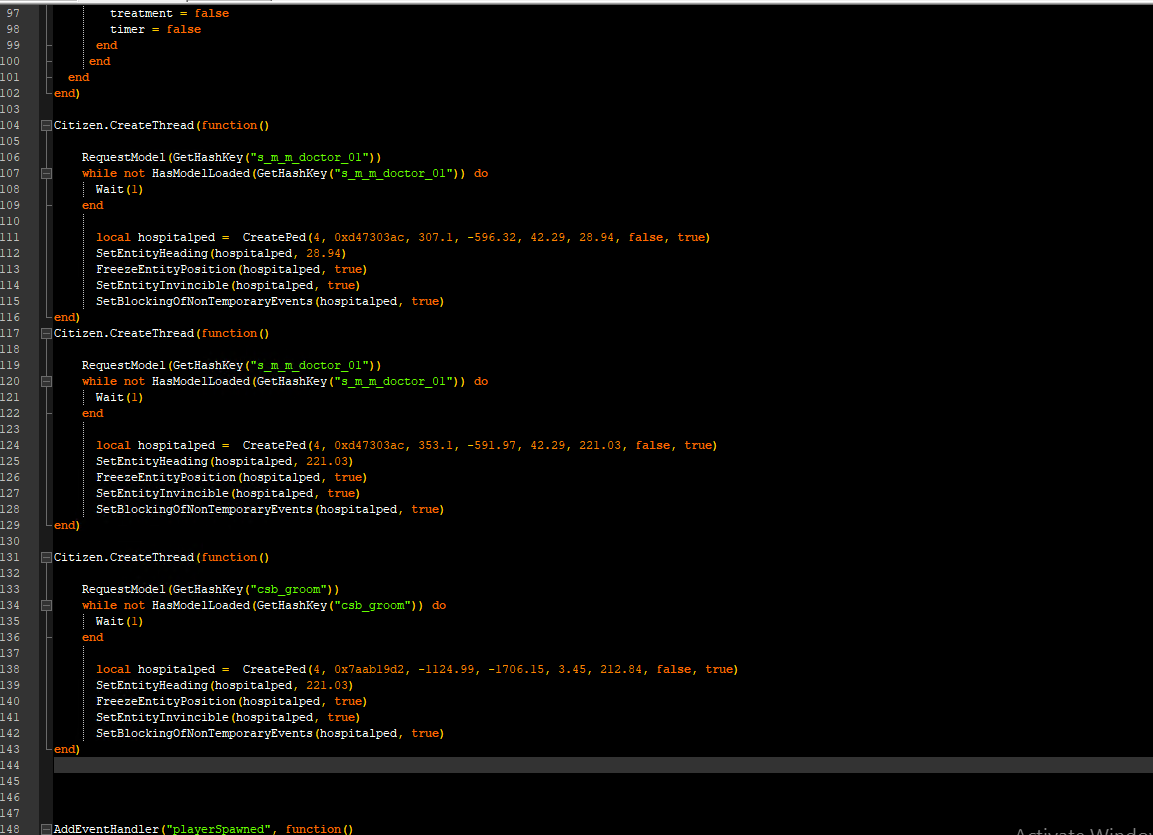Fold the while loop at line 120
Viewport: 1153px width, 835px height.
46,381
